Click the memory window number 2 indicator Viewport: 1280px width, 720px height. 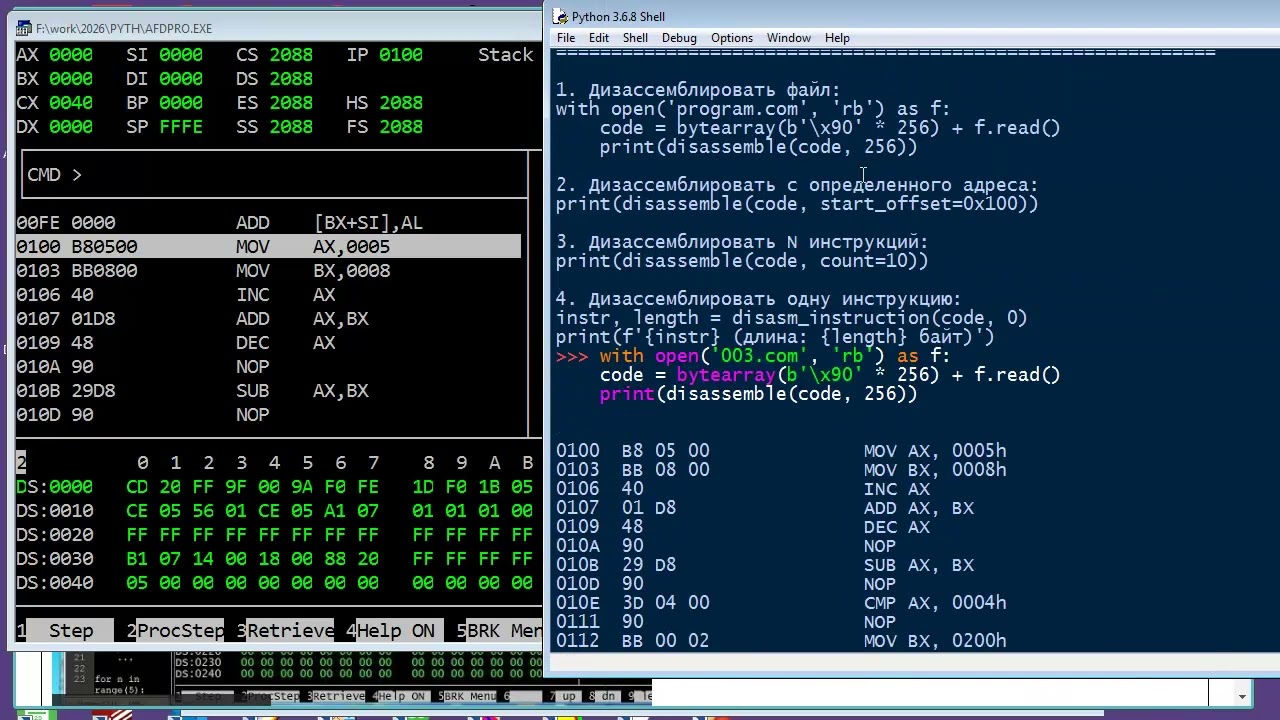pos(21,463)
